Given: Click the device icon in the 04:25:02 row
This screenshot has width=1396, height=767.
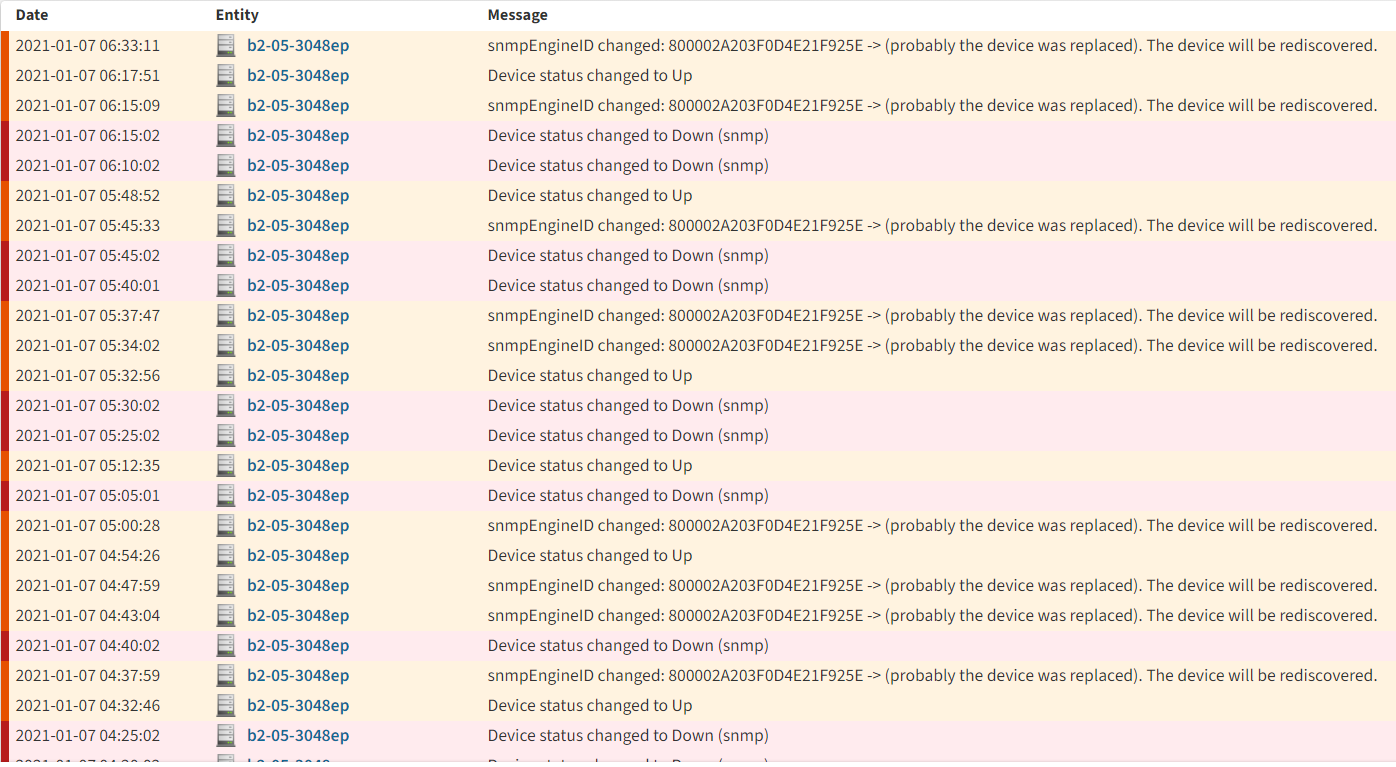Looking at the screenshot, I should click(x=226, y=736).
